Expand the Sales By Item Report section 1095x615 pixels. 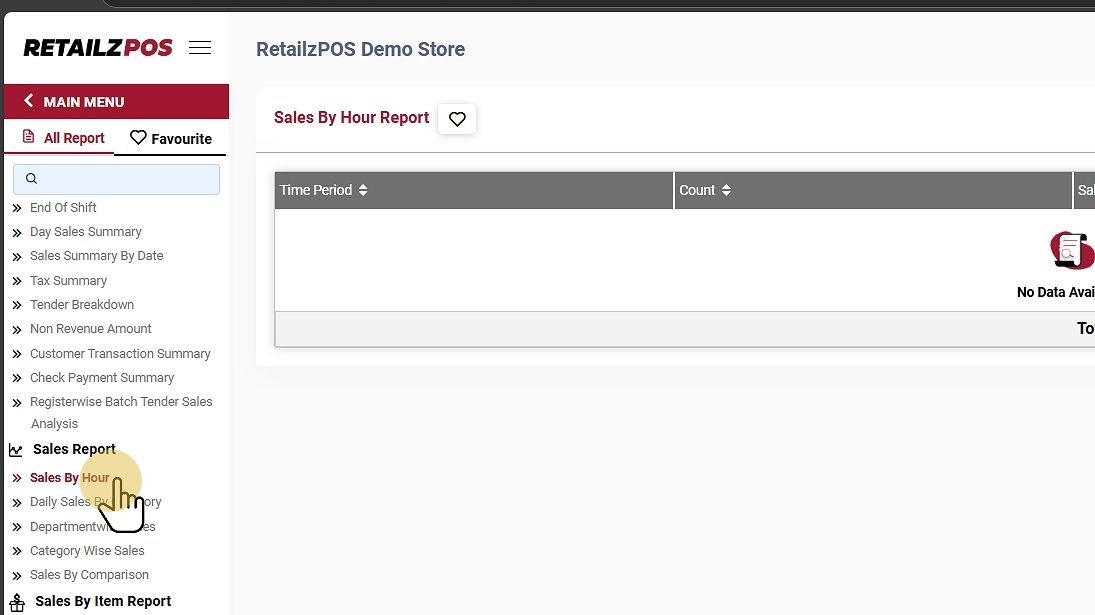pyautogui.click(x=103, y=601)
